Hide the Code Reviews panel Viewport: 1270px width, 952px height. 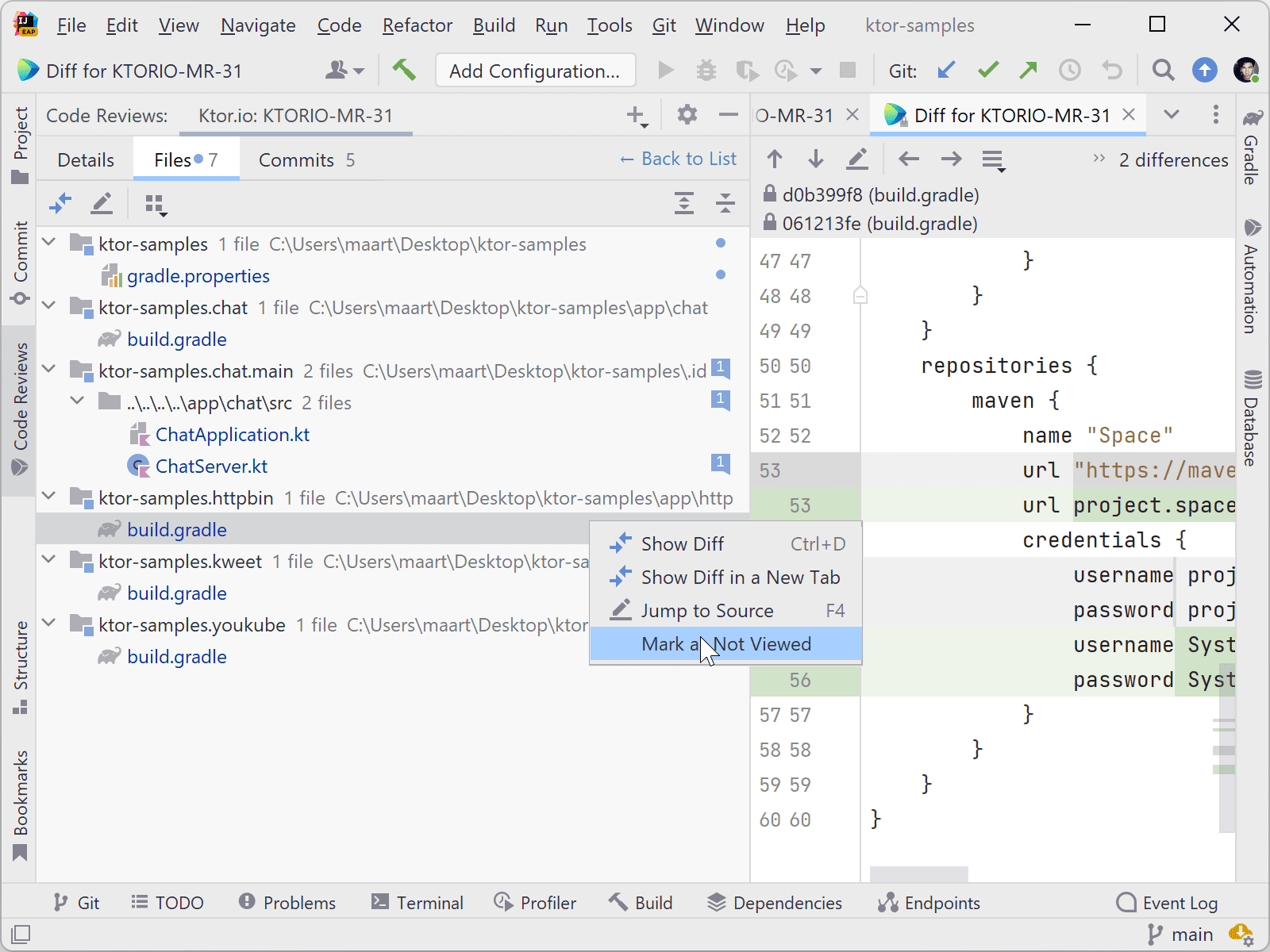(x=728, y=115)
